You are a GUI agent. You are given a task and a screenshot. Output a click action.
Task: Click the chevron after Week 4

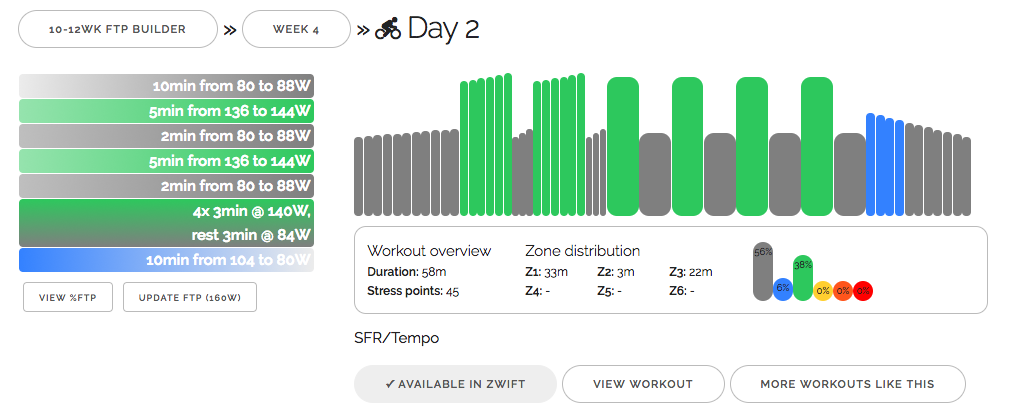tap(363, 30)
